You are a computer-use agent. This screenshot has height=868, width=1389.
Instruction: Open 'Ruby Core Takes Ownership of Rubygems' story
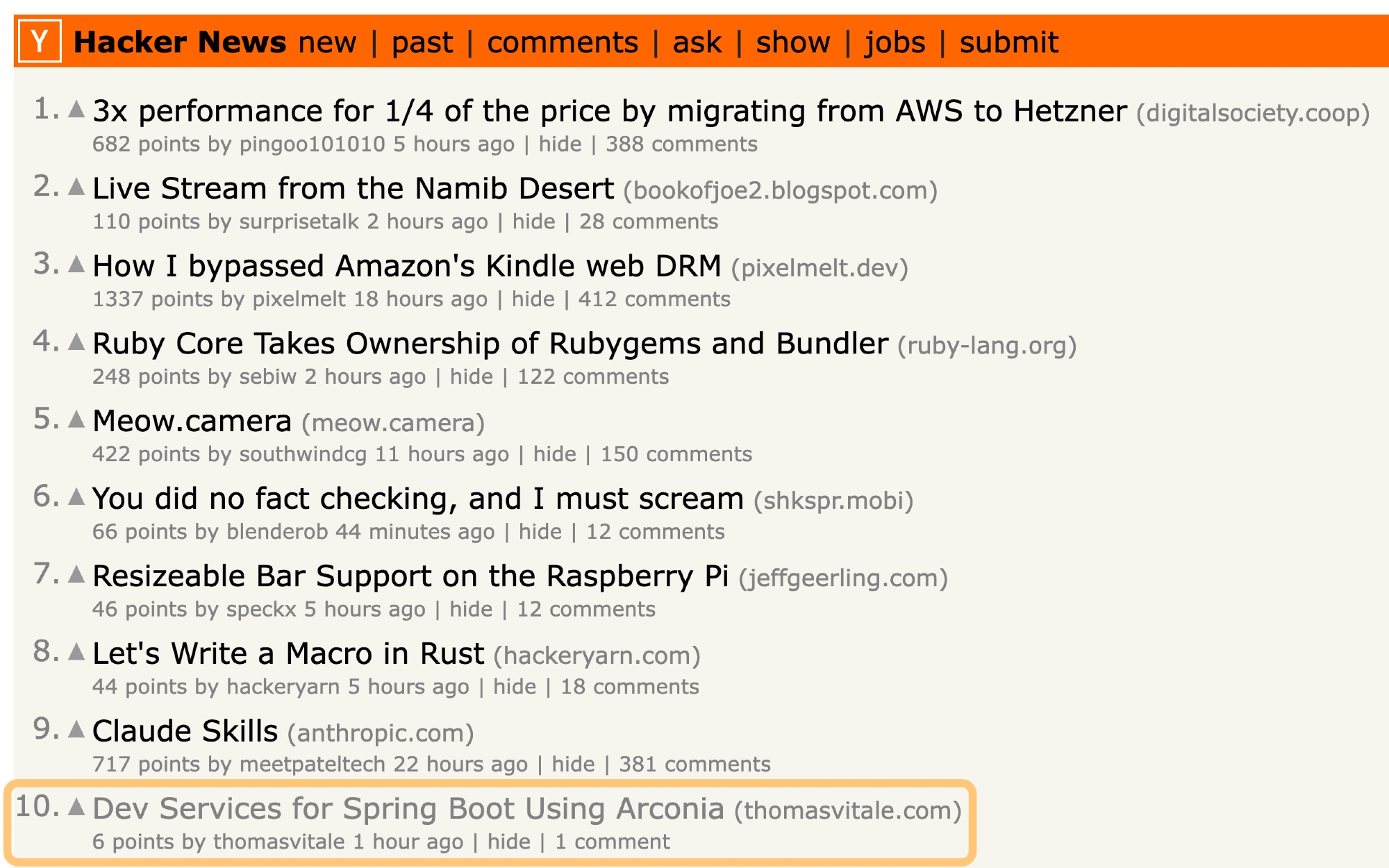tap(490, 344)
